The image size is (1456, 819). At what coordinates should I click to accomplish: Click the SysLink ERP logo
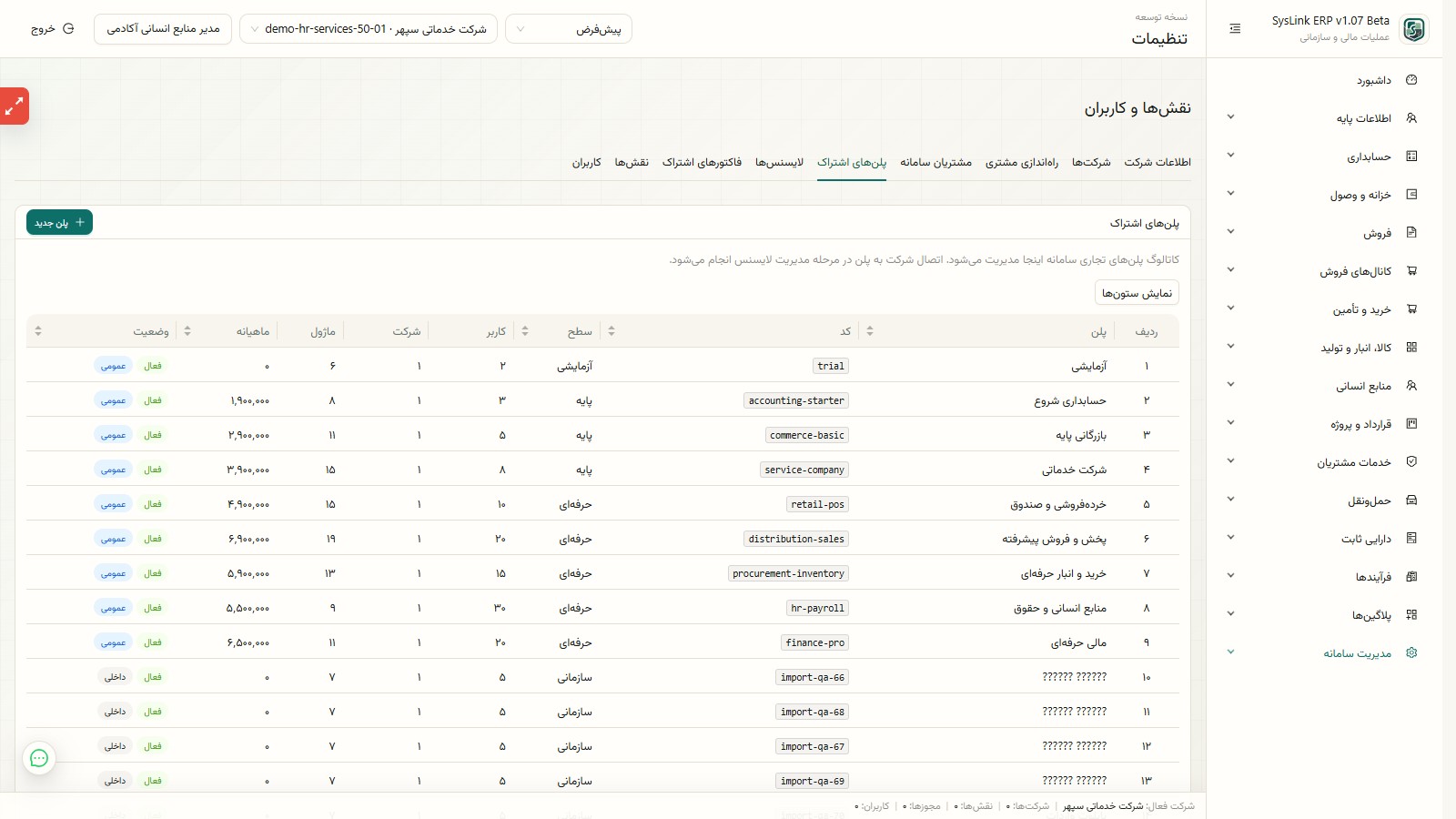(x=1413, y=29)
